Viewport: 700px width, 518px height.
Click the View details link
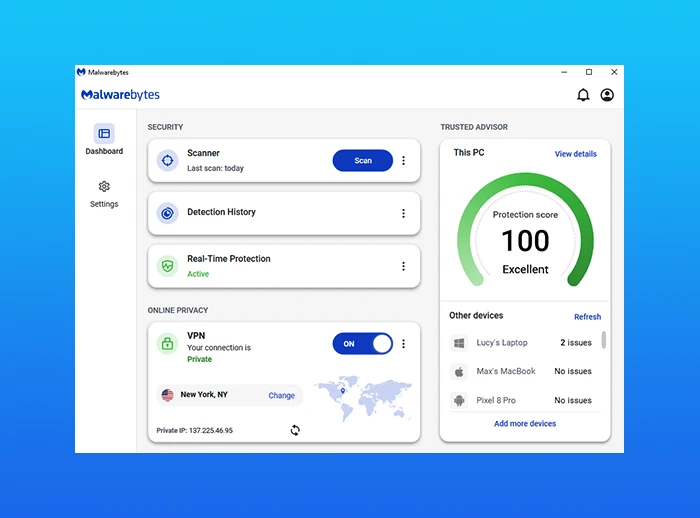(x=575, y=154)
